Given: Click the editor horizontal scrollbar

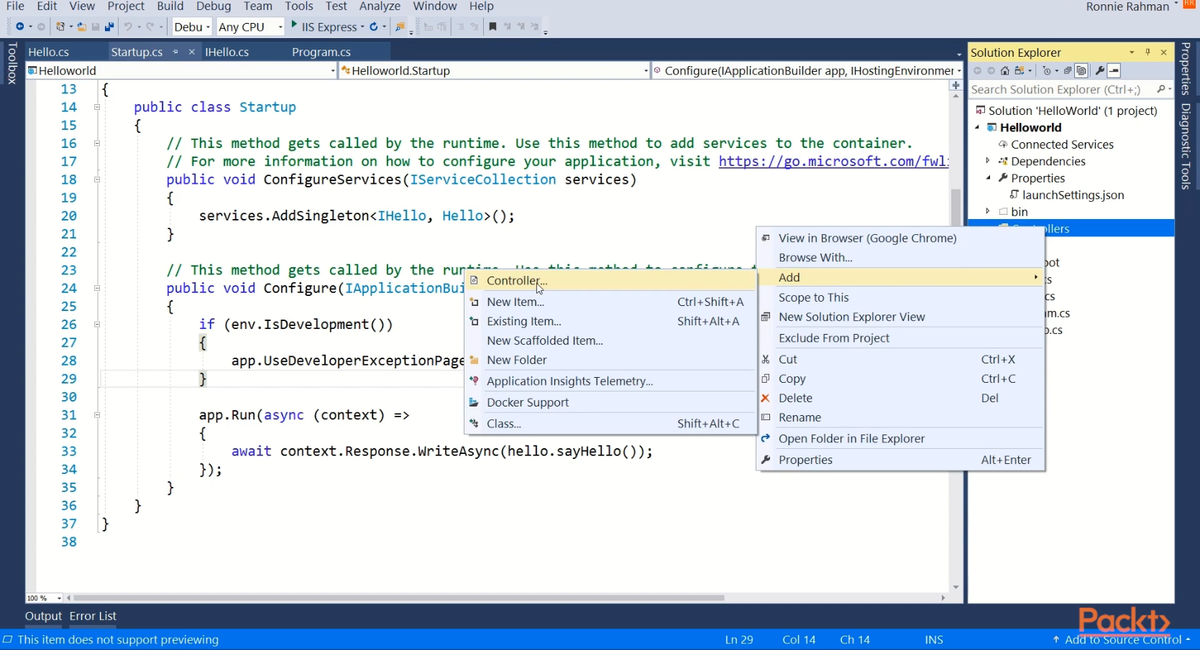Looking at the screenshot, I should 400,598.
